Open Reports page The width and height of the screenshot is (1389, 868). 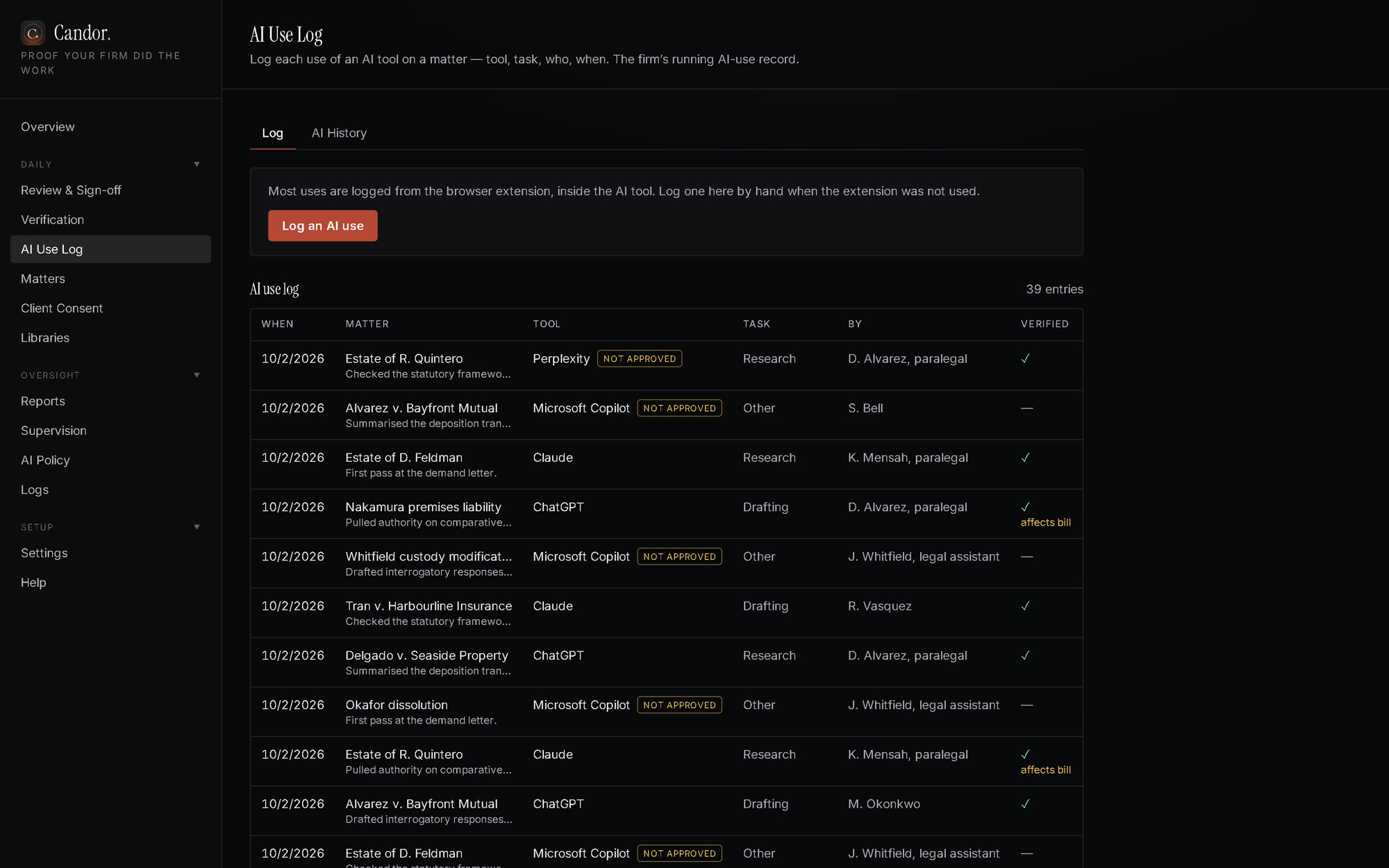point(110,401)
